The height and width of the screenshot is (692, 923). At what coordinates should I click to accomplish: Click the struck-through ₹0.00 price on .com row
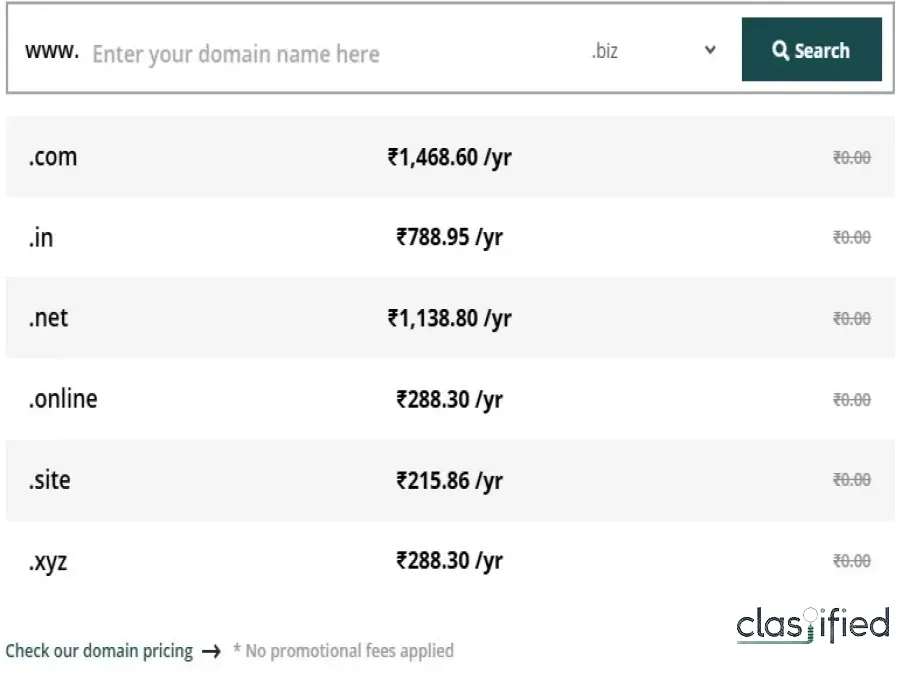click(x=851, y=157)
